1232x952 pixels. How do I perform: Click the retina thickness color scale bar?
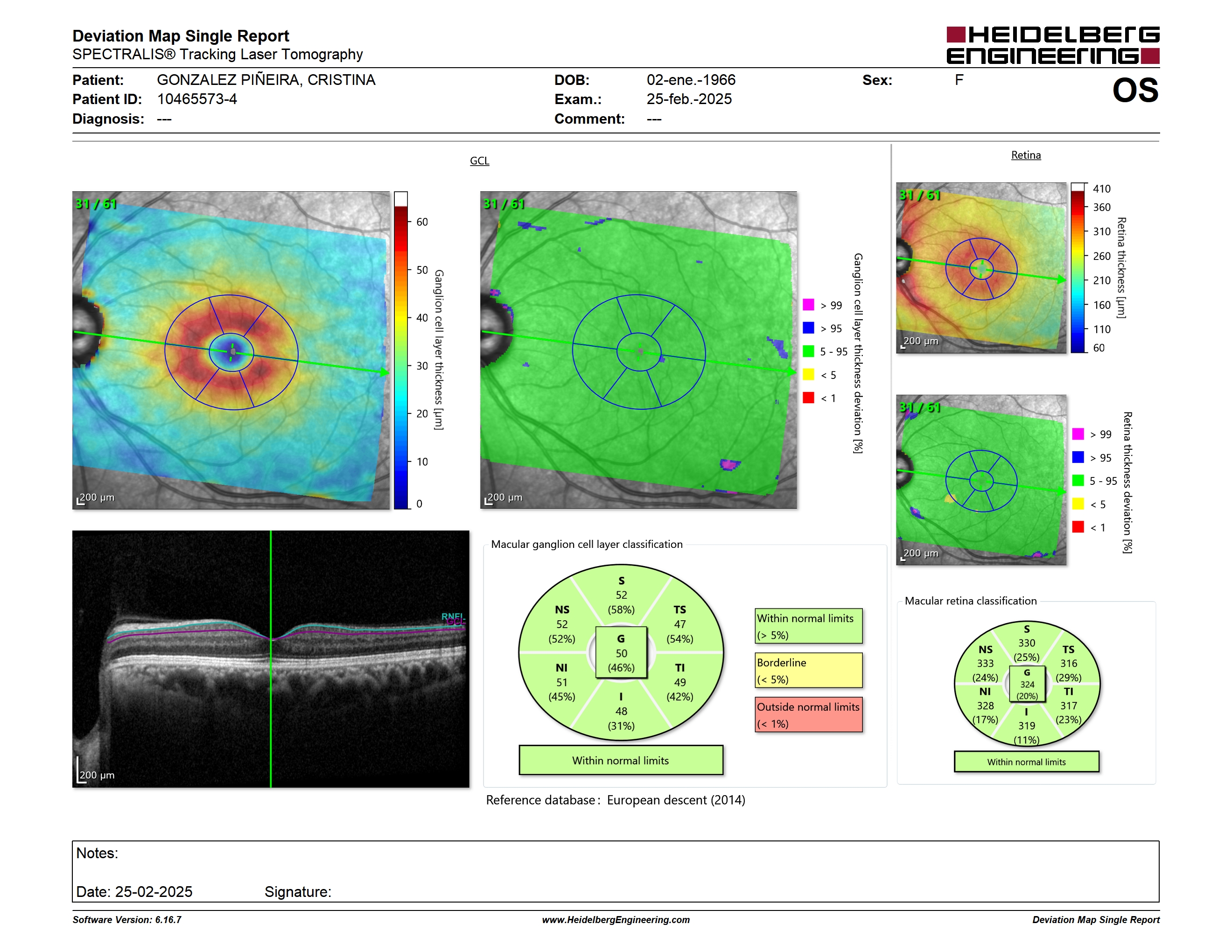[1078, 268]
